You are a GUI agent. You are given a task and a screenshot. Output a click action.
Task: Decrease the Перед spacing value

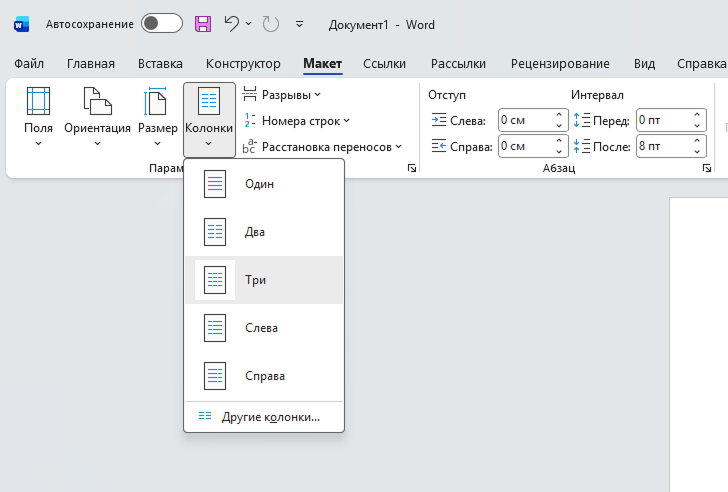click(697, 126)
